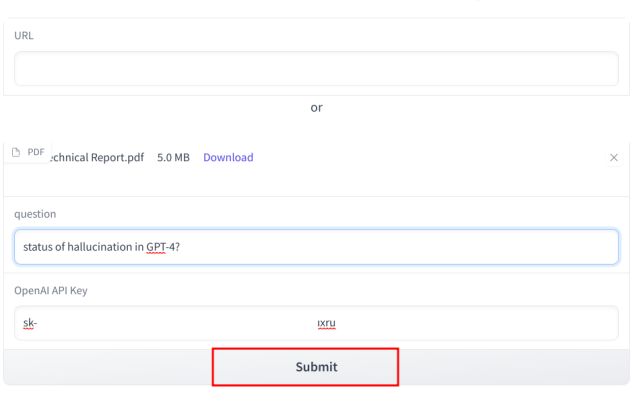Click the URL field label
Image resolution: width=640 pixels, height=407 pixels.
tap(24, 33)
